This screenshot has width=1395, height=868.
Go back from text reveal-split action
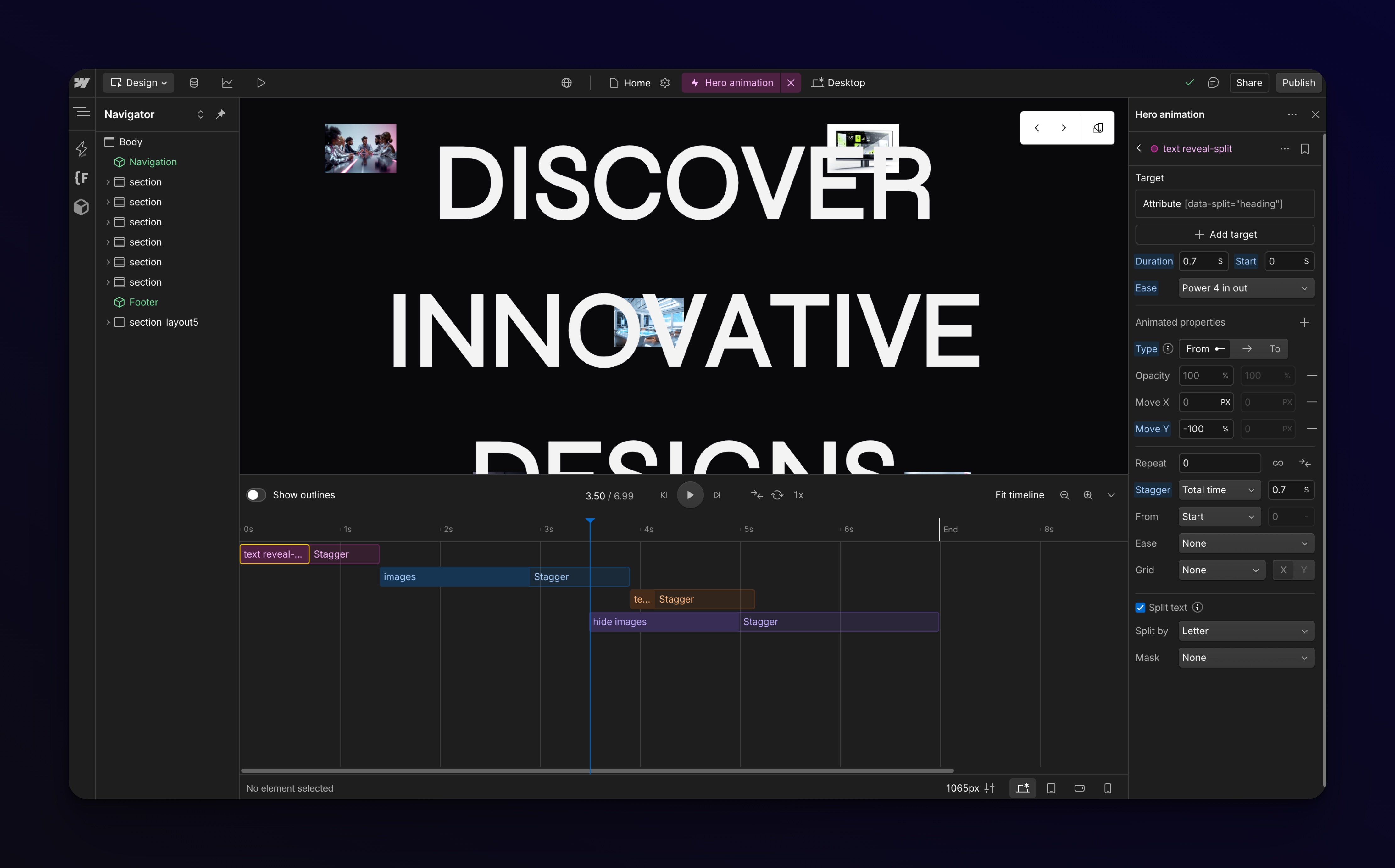[x=1139, y=148]
